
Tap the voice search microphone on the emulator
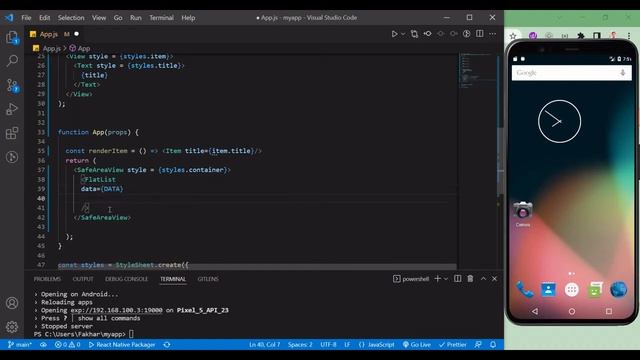pos(623,73)
